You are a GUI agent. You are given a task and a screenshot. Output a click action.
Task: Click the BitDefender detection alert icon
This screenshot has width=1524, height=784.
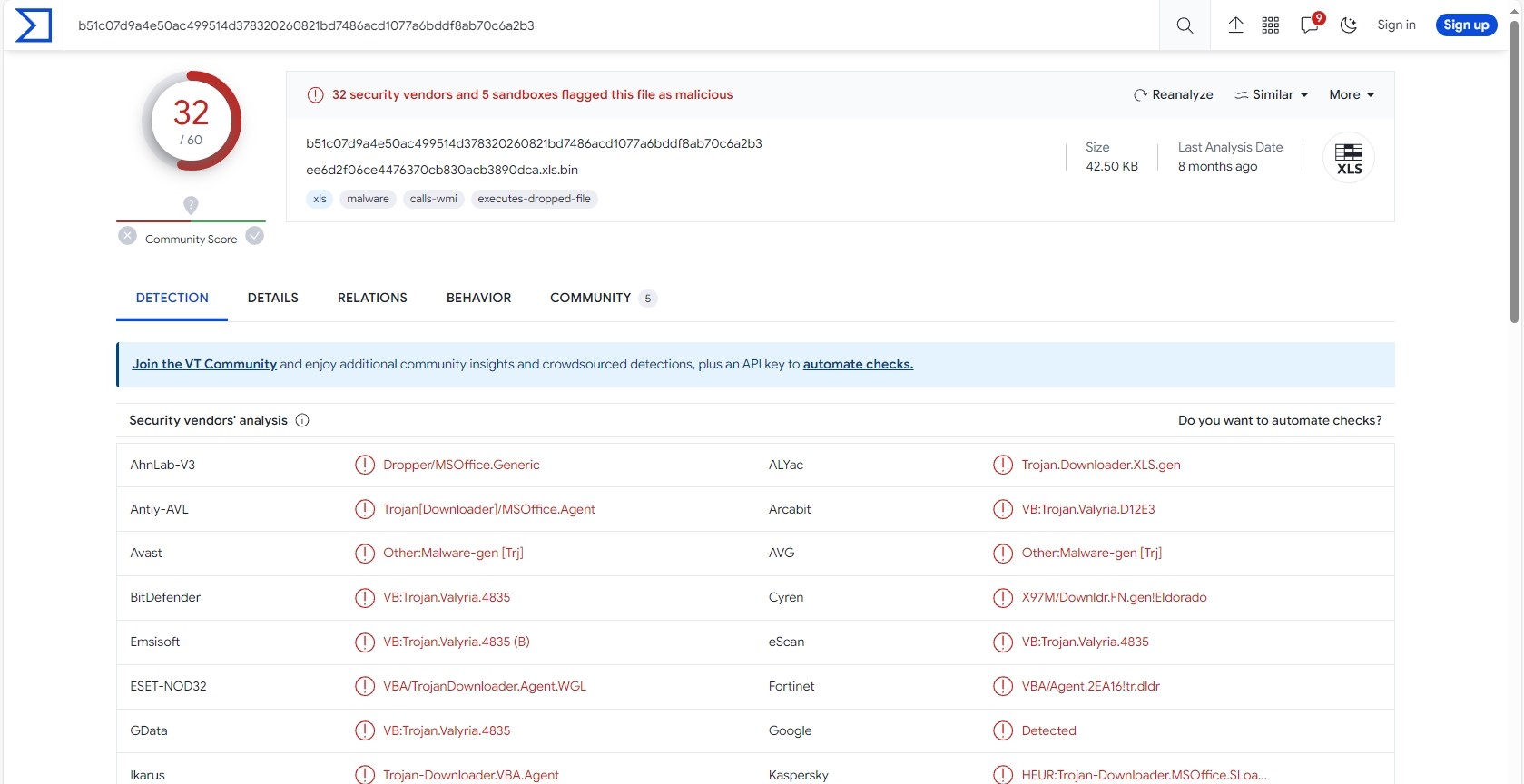pyautogui.click(x=365, y=597)
